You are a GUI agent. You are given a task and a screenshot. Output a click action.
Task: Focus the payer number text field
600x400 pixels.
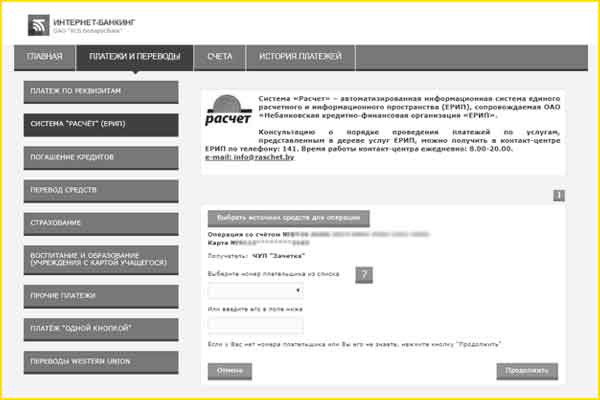coord(255,325)
